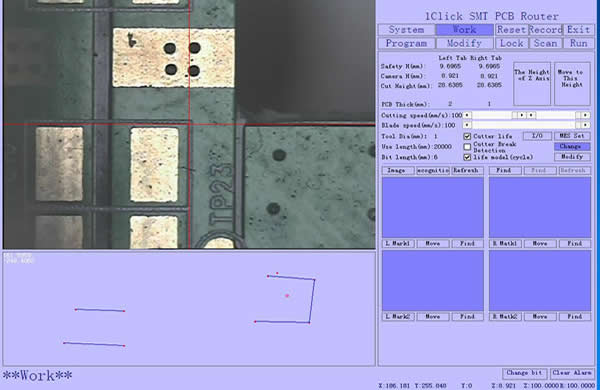Click the L.Mark1 button

[398, 243]
